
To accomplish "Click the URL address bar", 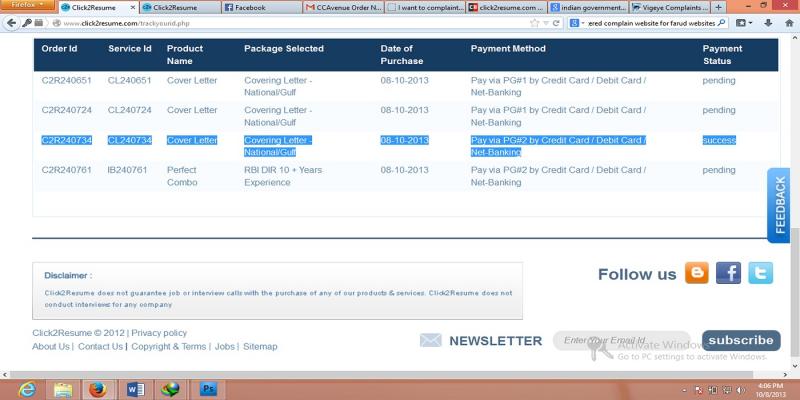I will click(291, 23).
